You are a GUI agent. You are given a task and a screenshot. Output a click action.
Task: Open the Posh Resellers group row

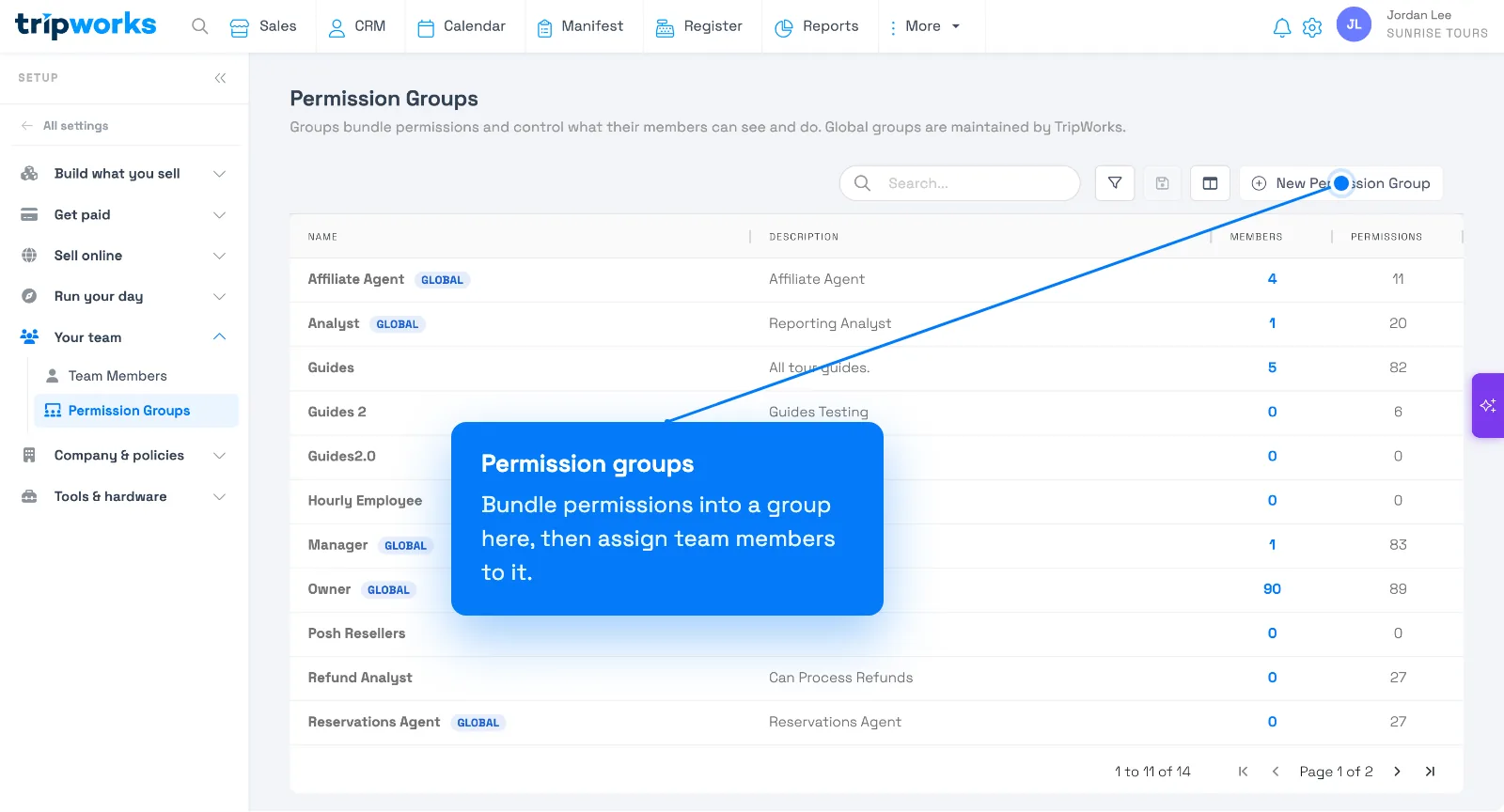(876, 634)
